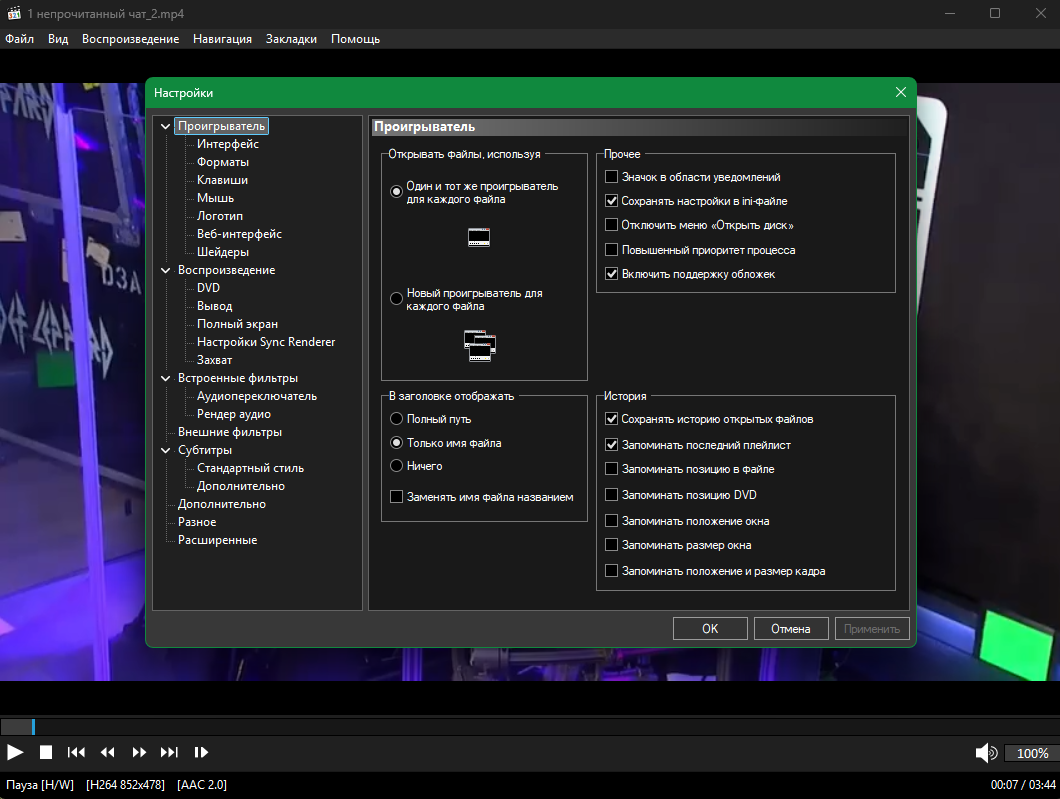Click the OK button

(710, 629)
